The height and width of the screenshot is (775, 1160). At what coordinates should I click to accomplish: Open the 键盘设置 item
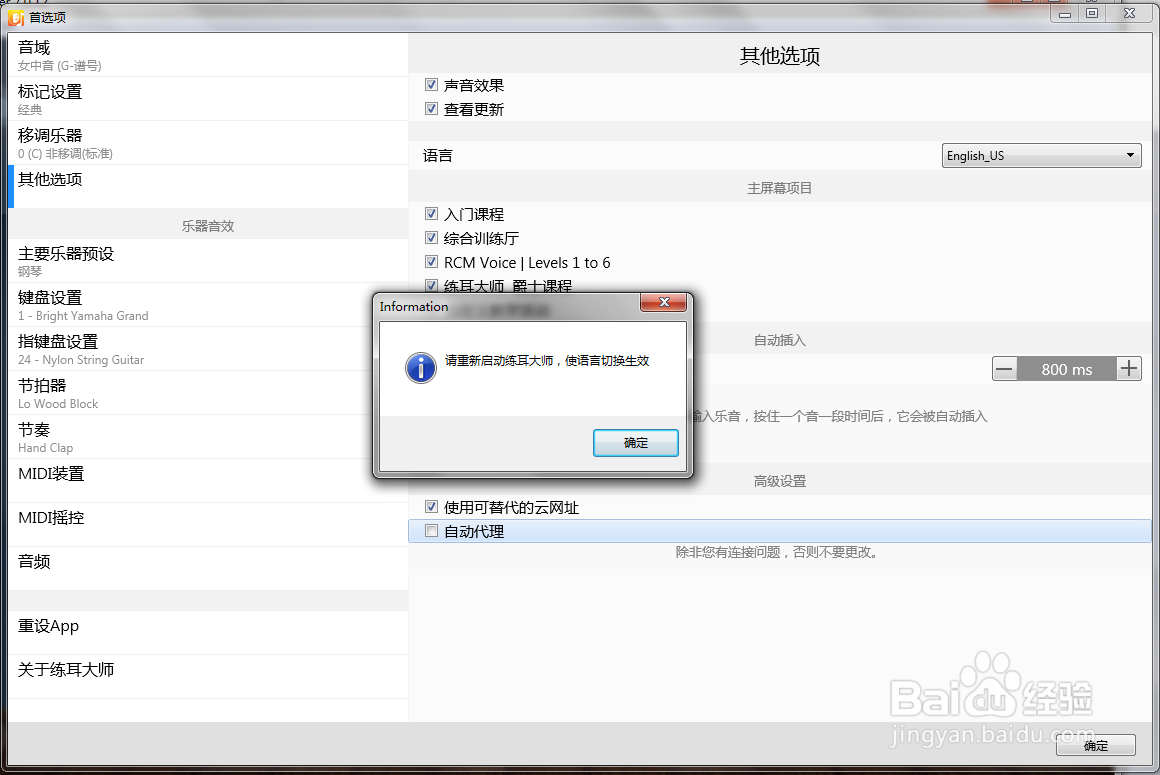coord(209,305)
